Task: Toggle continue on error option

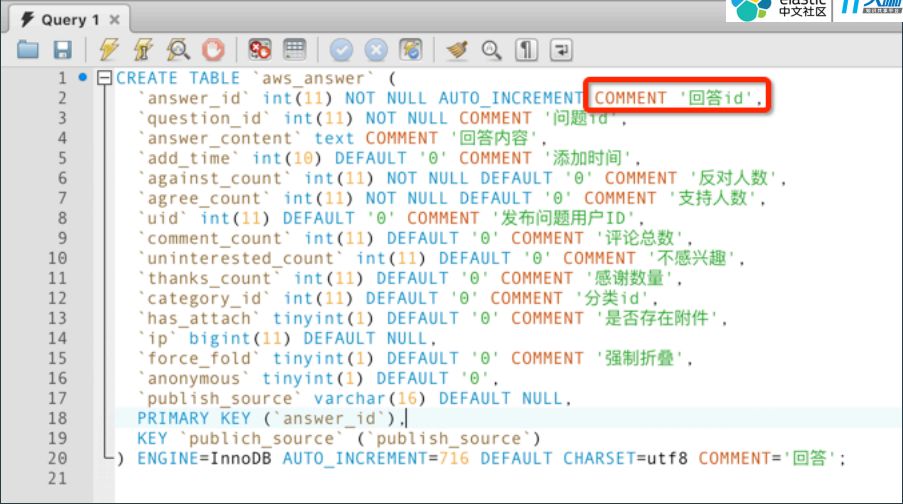Action: [260, 50]
